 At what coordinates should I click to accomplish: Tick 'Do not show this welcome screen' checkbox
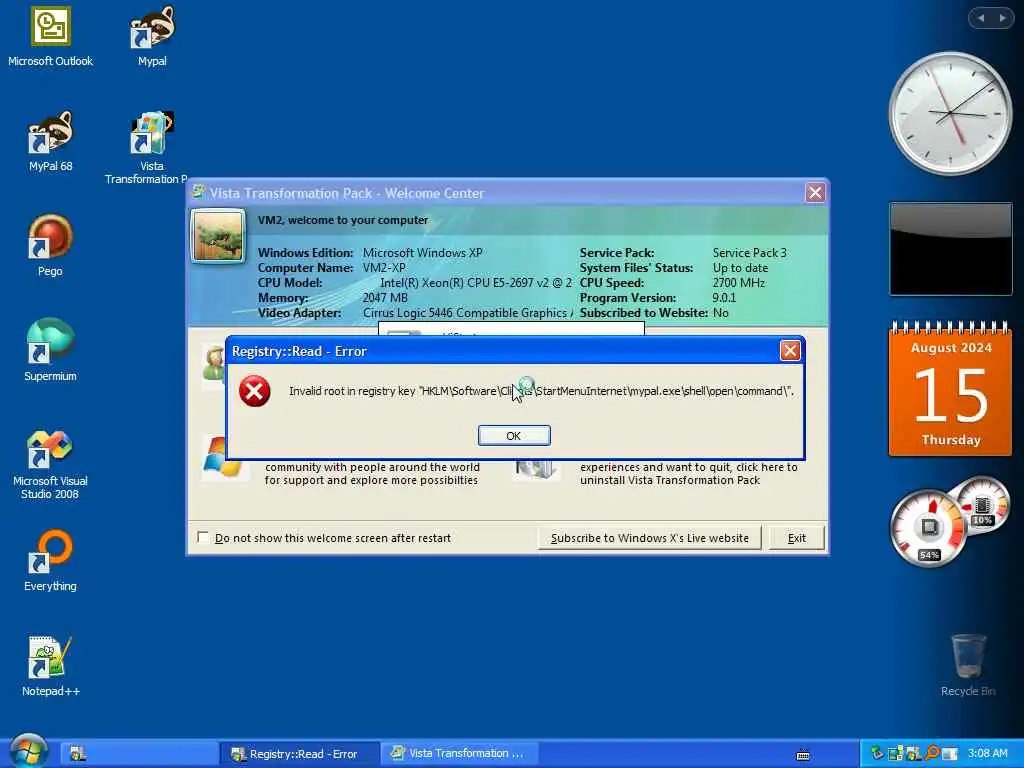203,537
